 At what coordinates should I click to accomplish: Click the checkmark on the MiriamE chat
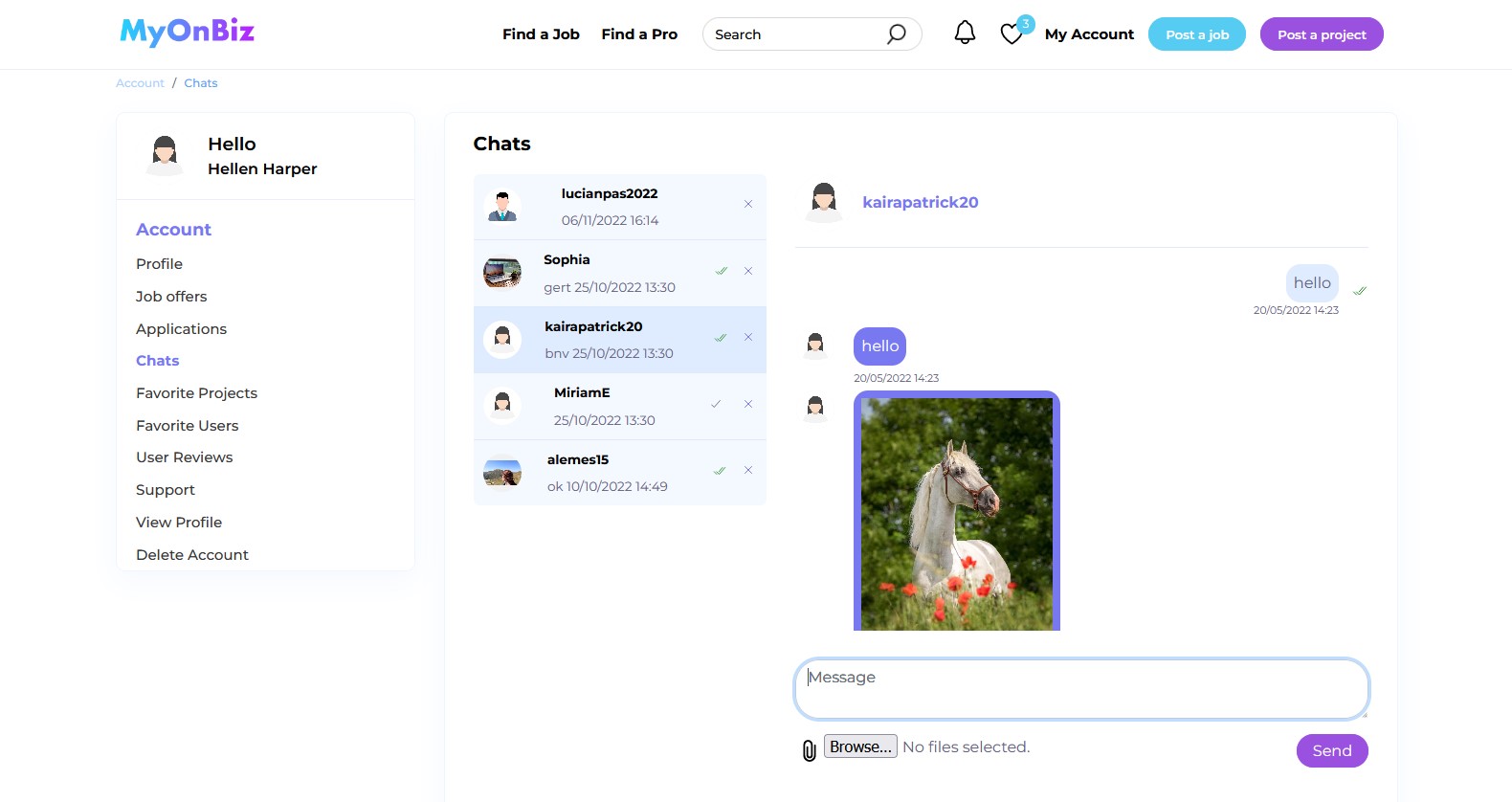[x=716, y=404]
